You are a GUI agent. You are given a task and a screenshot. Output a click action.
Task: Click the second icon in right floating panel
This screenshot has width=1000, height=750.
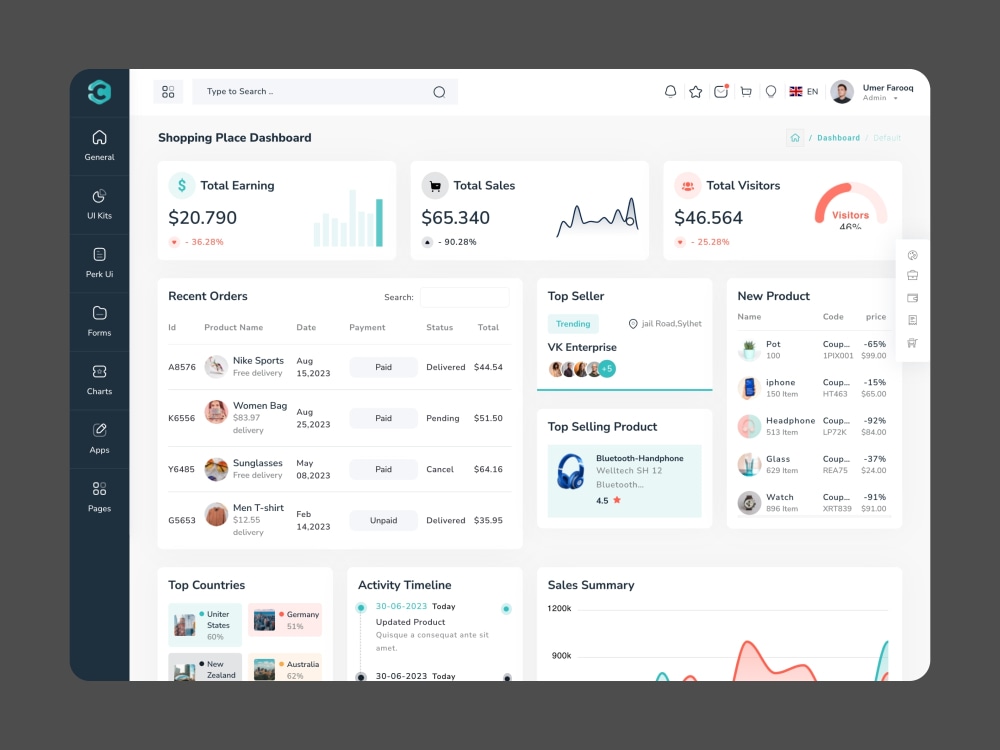pos(913,276)
